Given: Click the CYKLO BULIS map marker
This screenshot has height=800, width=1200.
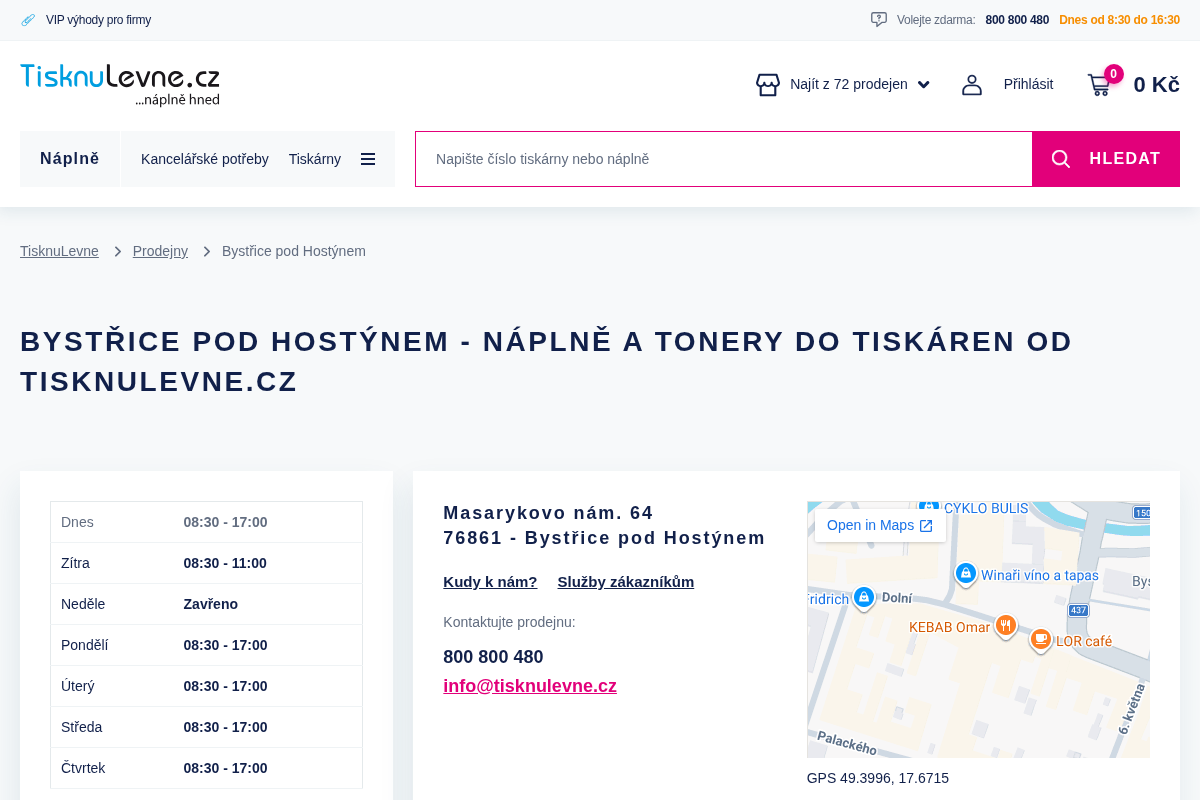Looking at the screenshot, I should [928, 507].
